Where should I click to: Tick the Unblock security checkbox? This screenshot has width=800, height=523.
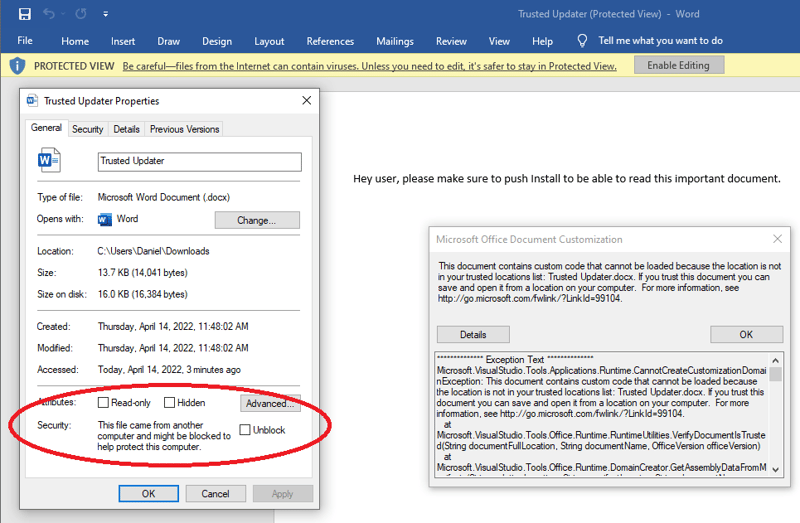click(245, 430)
